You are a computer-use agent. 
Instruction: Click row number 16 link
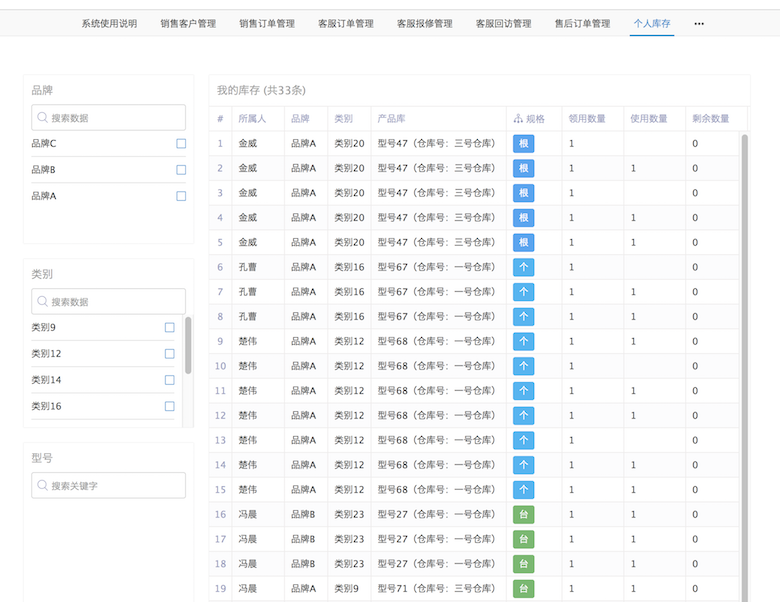click(x=220, y=515)
